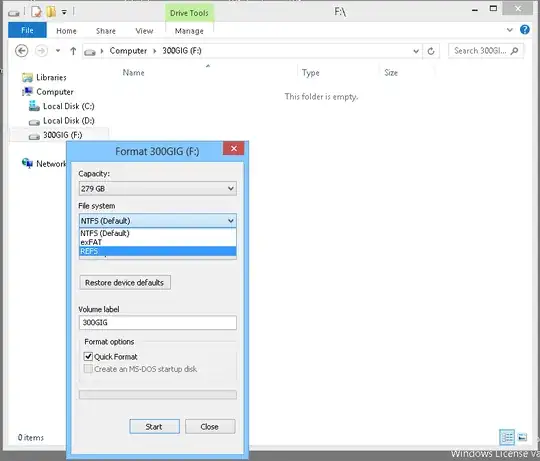The image size is (540, 461).
Task: Switch to large icons view layout
Action: click(x=522, y=438)
